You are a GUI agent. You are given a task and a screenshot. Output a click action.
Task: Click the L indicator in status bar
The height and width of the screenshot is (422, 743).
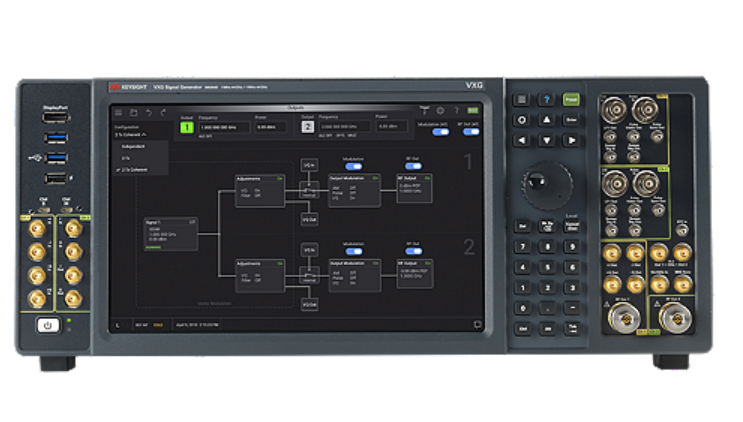118,325
